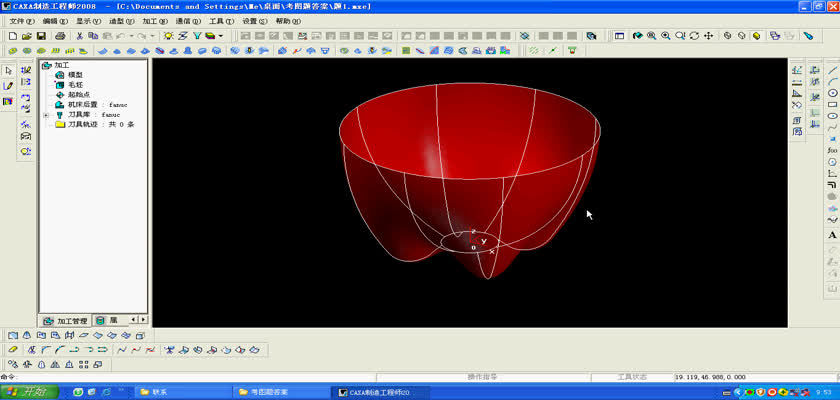Select the Text A tool
Screen dimensions: 840x400
coord(832,235)
